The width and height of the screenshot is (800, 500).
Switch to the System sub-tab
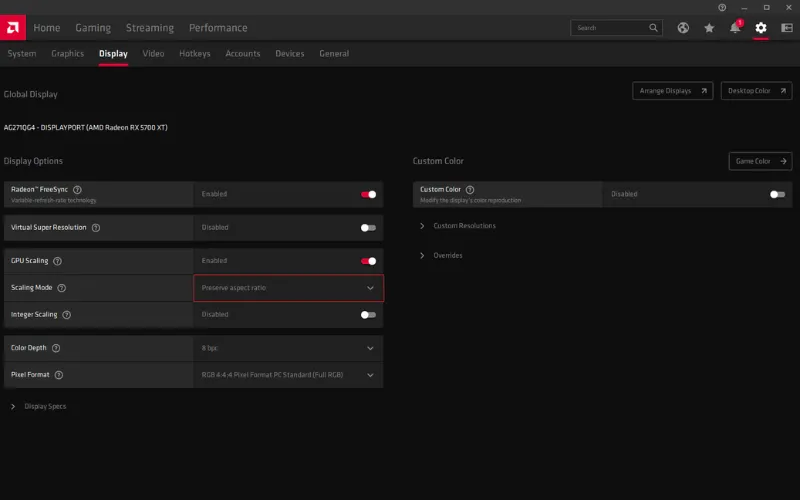tap(22, 54)
